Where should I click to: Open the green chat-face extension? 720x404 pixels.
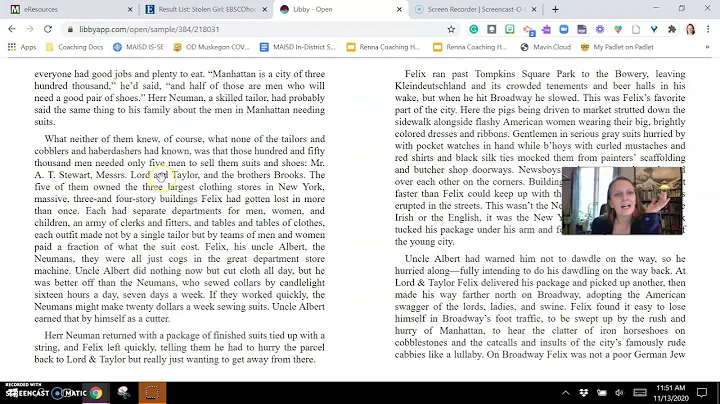[510, 29]
